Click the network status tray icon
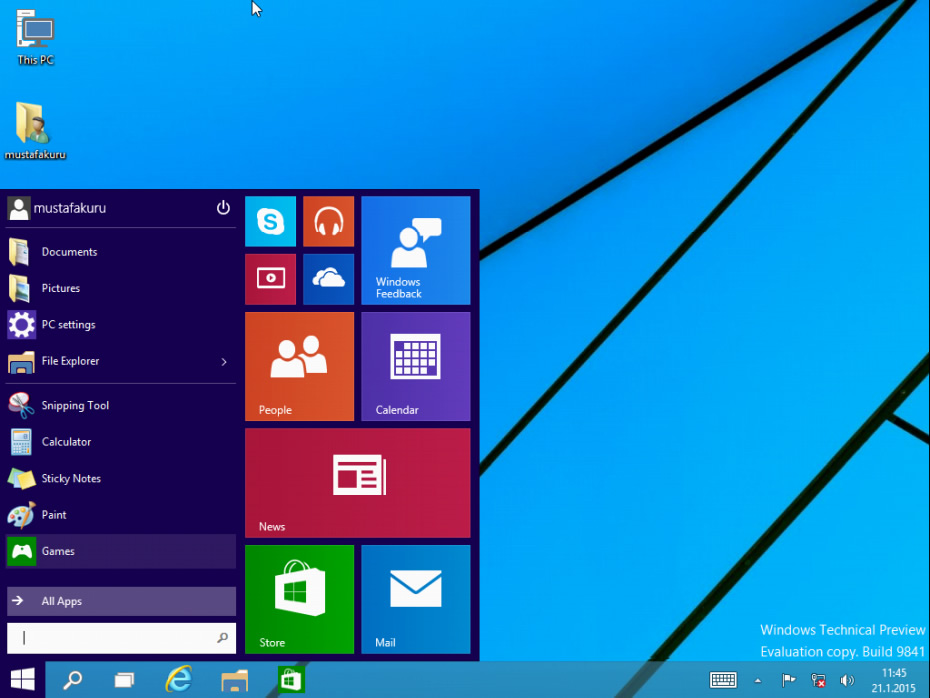The height and width of the screenshot is (698, 930). 818,680
